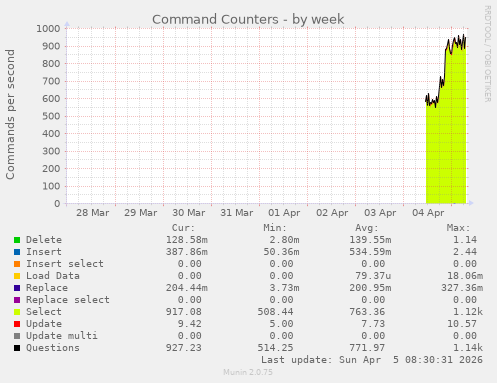Click the Questions average value 771.97

367,348
